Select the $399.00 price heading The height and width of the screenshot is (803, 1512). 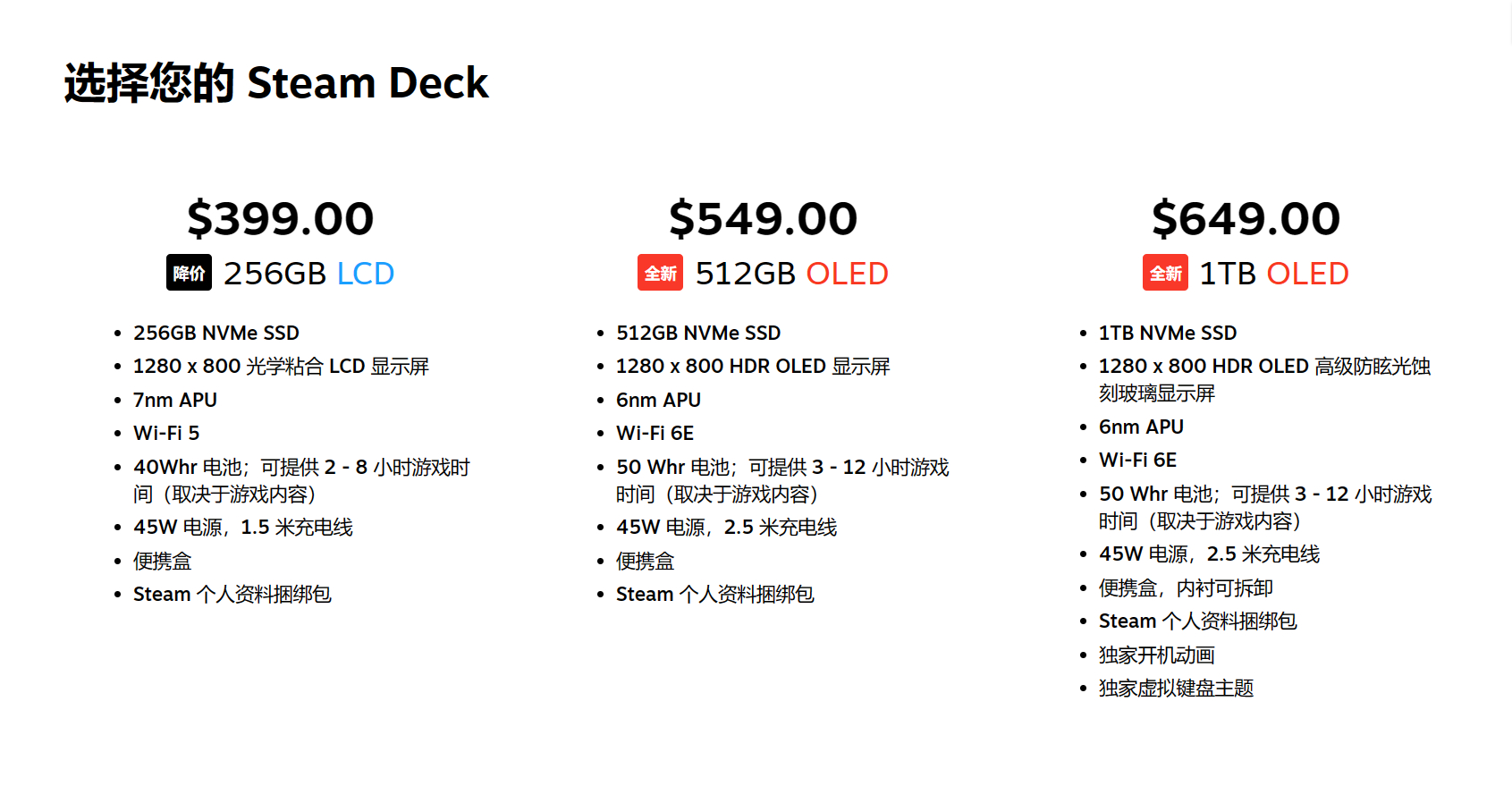[280, 218]
